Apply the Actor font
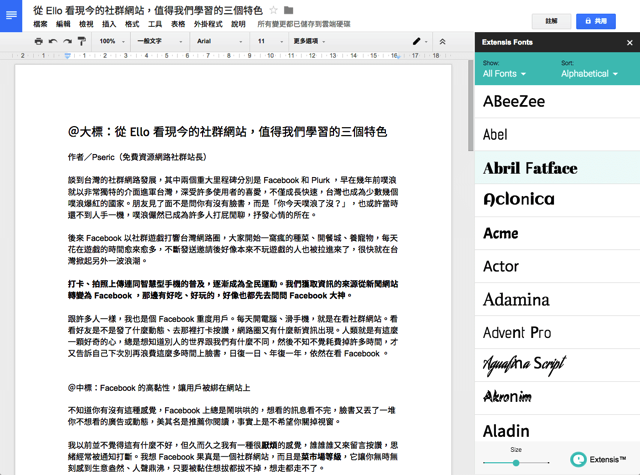The width and height of the screenshot is (640, 475). click(x=557, y=266)
